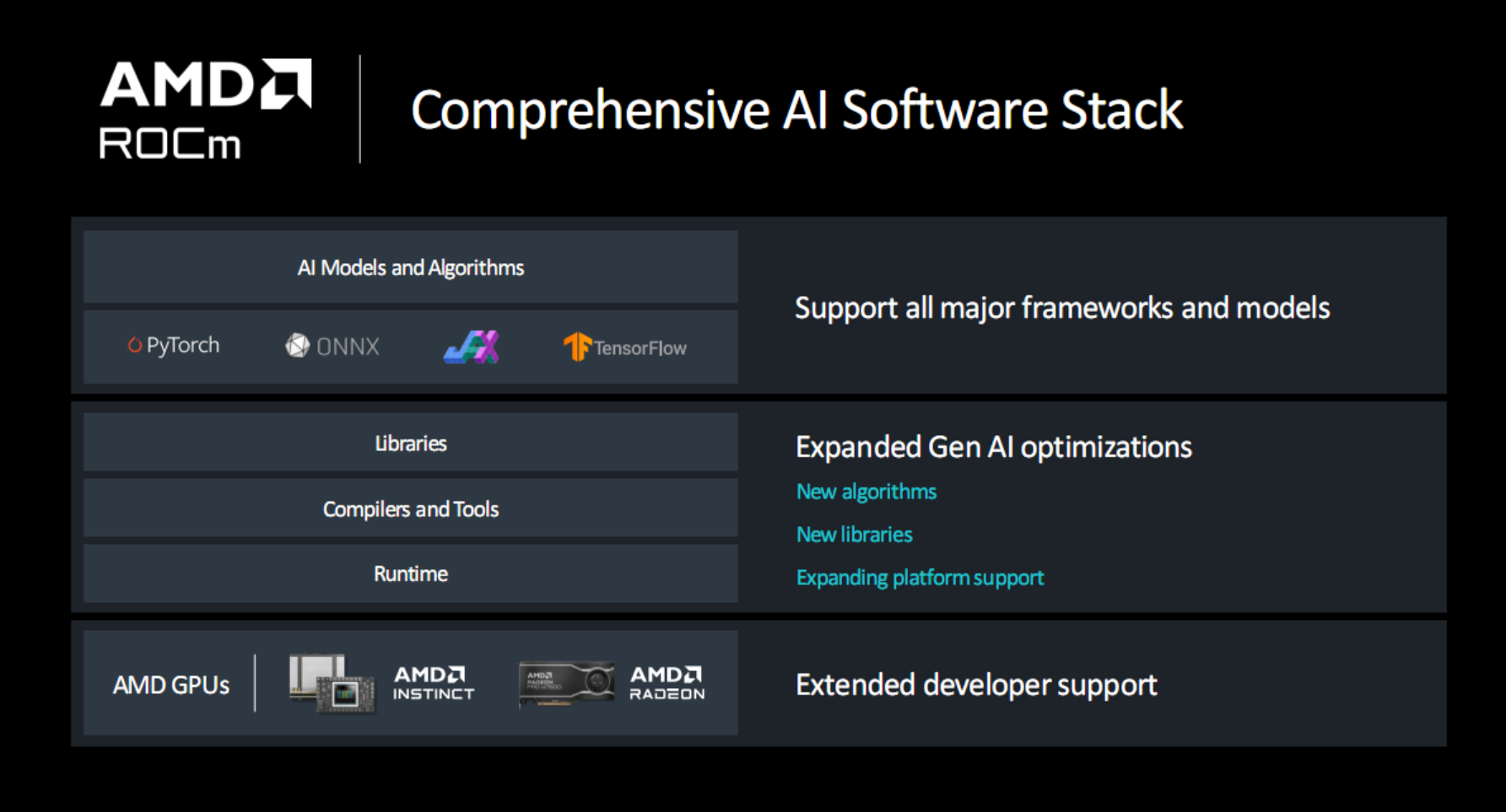Select the Runtime layer box
This screenshot has height=812, width=1506.
point(411,573)
